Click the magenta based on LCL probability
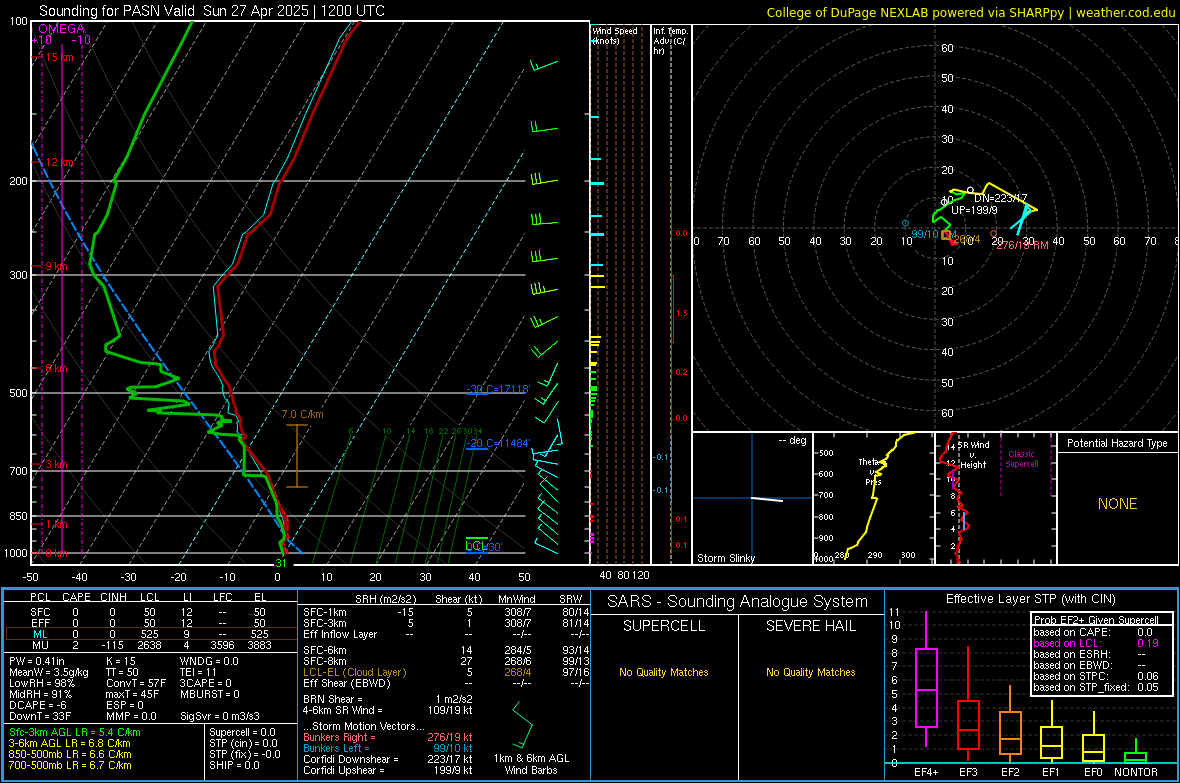 pos(1096,643)
